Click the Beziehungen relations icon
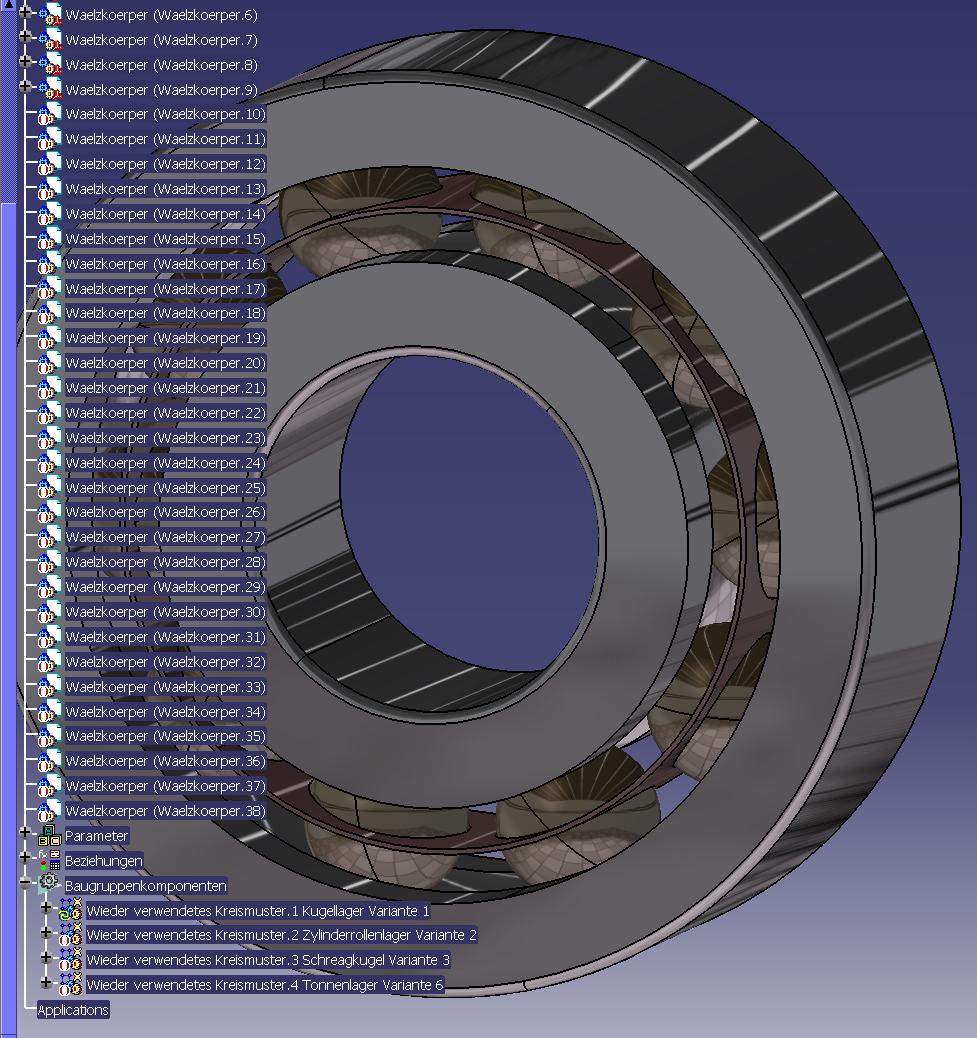977x1038 pixels. 50,861
